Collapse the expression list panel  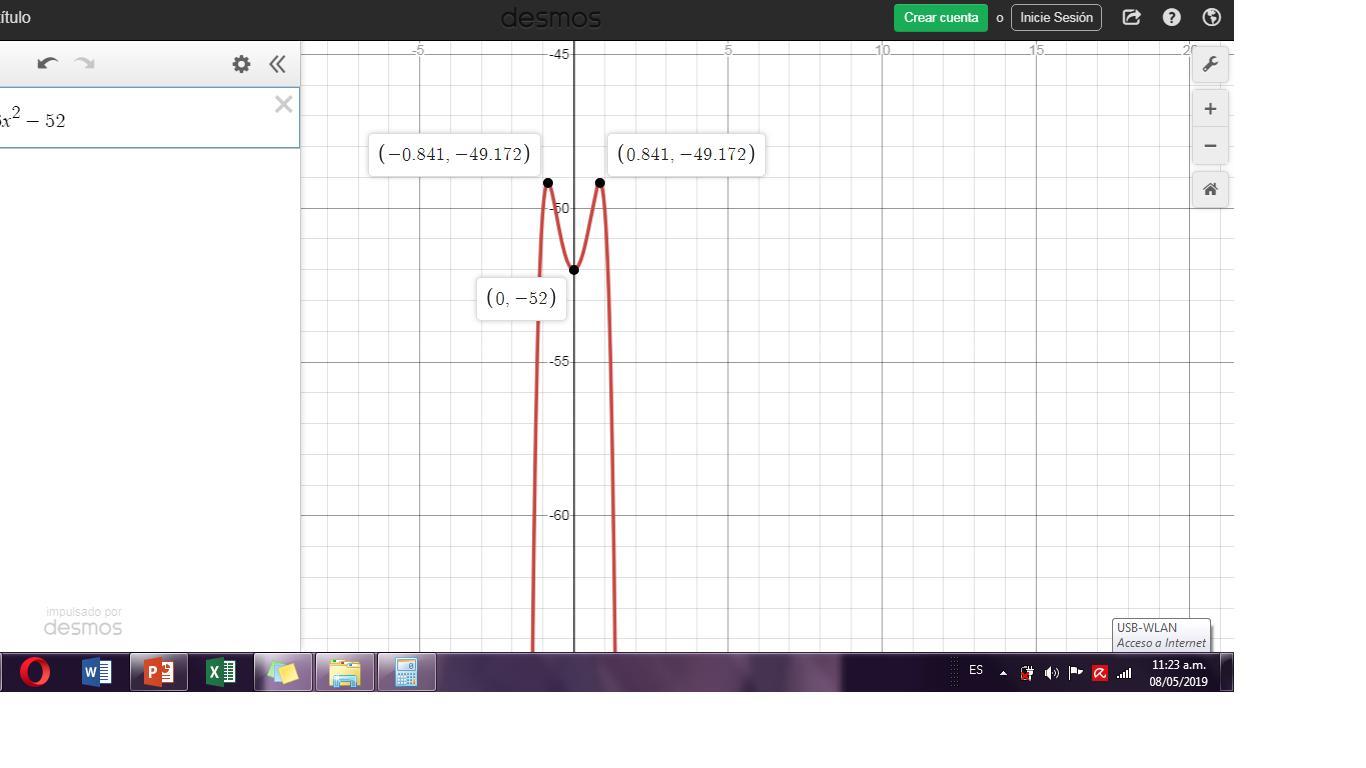pos(278,64)
